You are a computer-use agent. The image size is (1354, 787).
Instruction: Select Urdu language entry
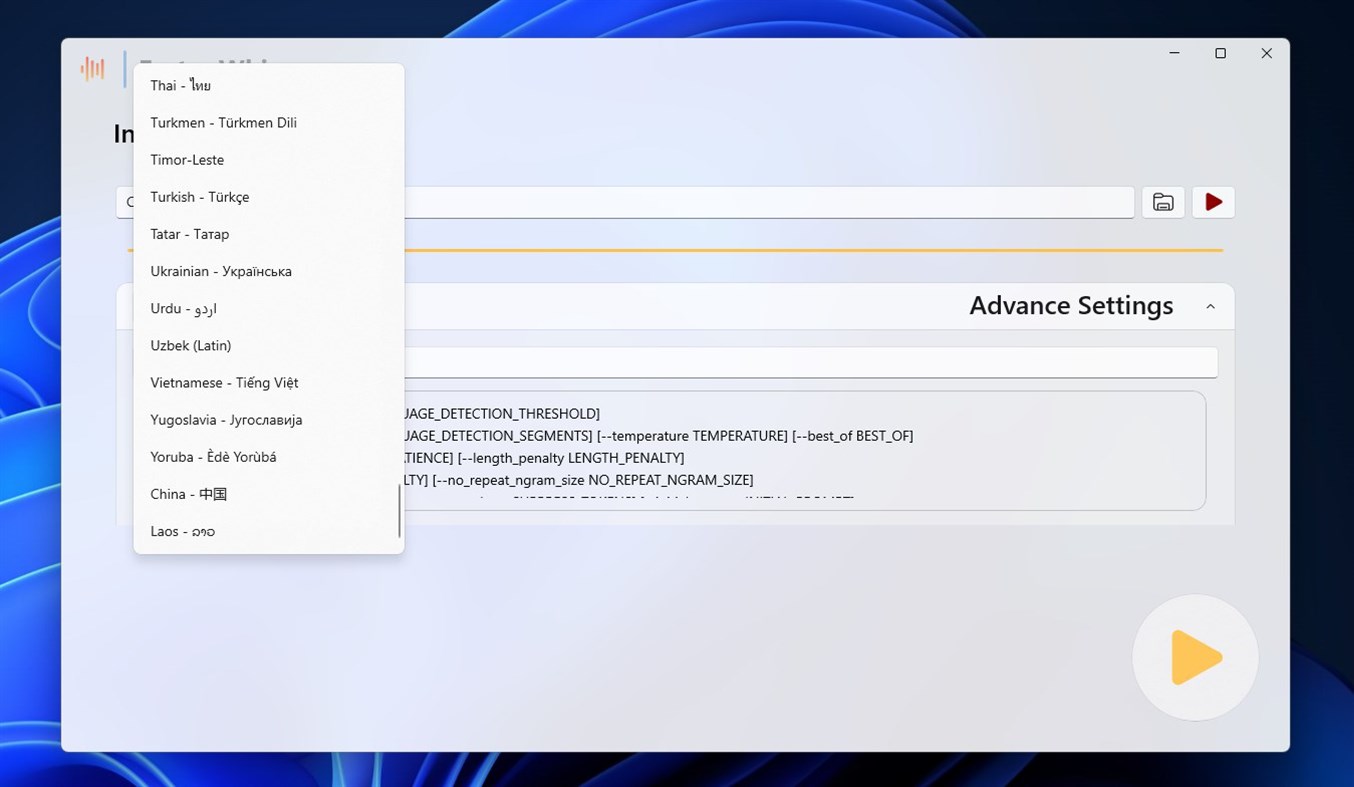click(268, 308)
